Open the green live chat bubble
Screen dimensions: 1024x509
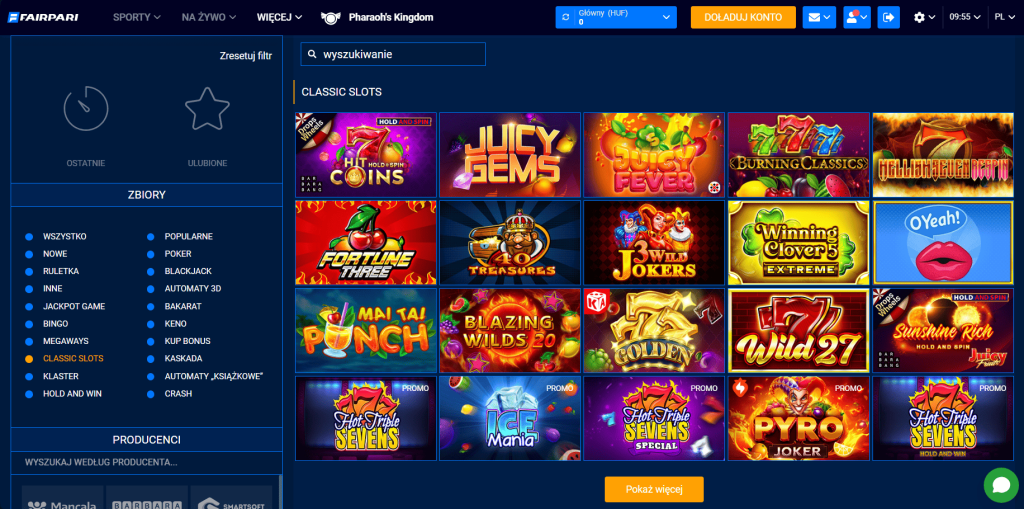click(1001, 485)
